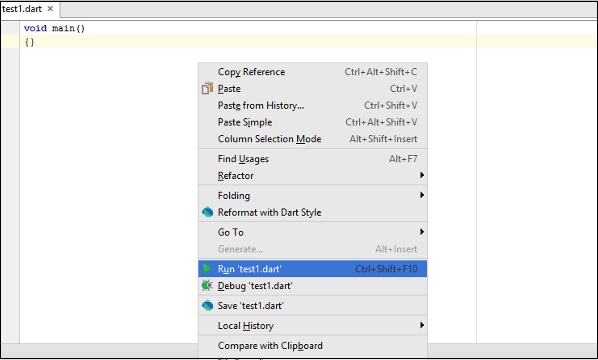
Task: Click Reformat with Dart Style text
Action: pos(269,212)
